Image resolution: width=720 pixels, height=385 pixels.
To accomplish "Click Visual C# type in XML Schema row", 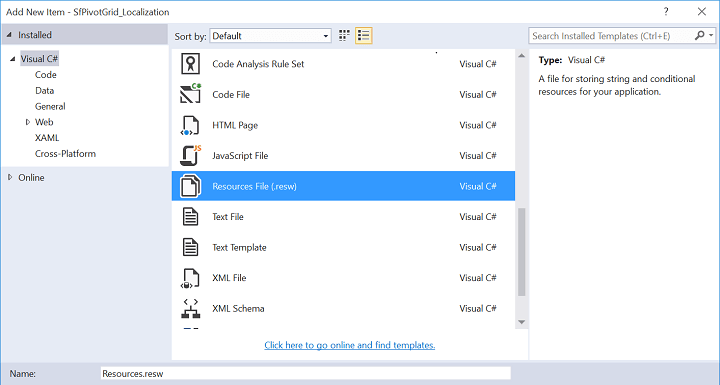I will pyautogui.click(x=478, y=308).
